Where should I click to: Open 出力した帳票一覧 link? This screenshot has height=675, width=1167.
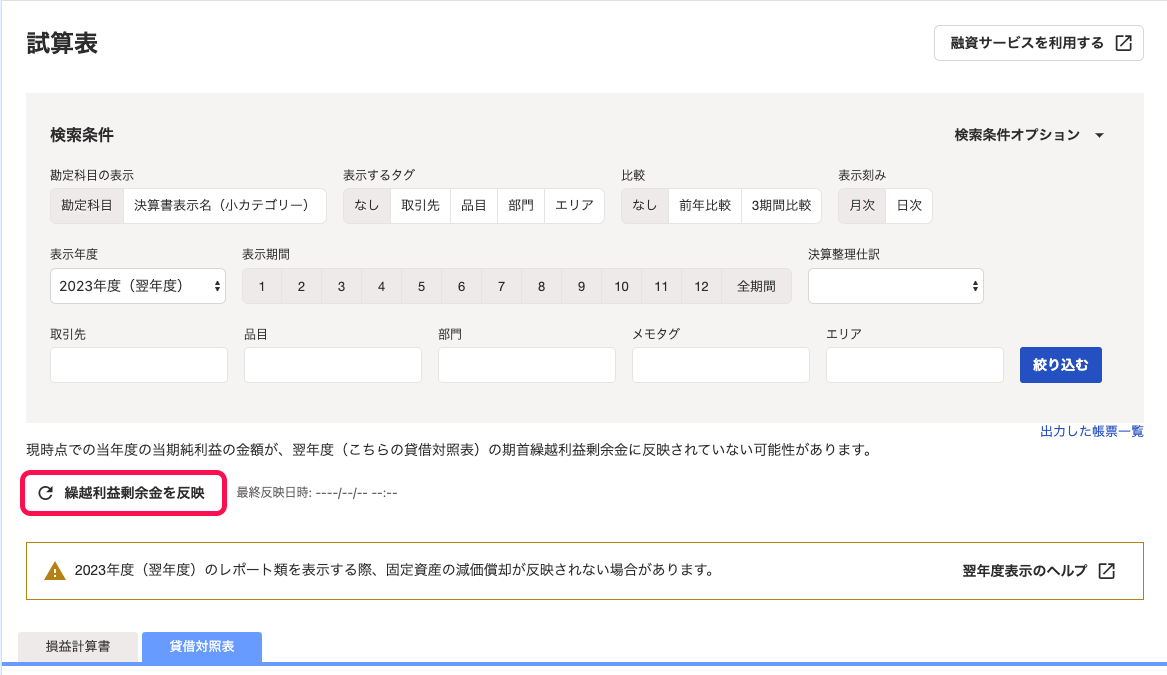click(x=1092, y=431)
